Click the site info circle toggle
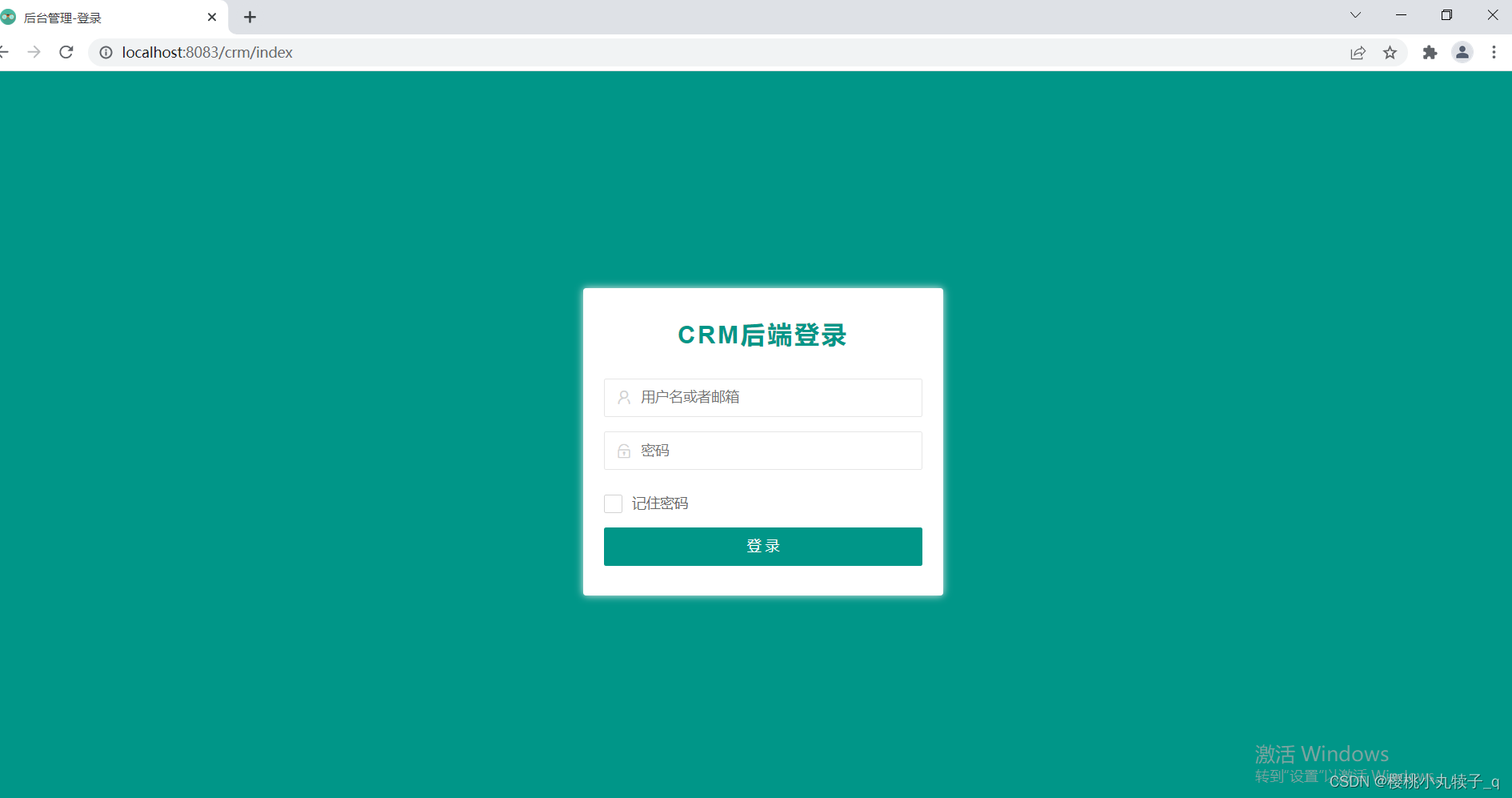Image resolution: width=1512 pixels, height=798 pixels. click(106, 52)
